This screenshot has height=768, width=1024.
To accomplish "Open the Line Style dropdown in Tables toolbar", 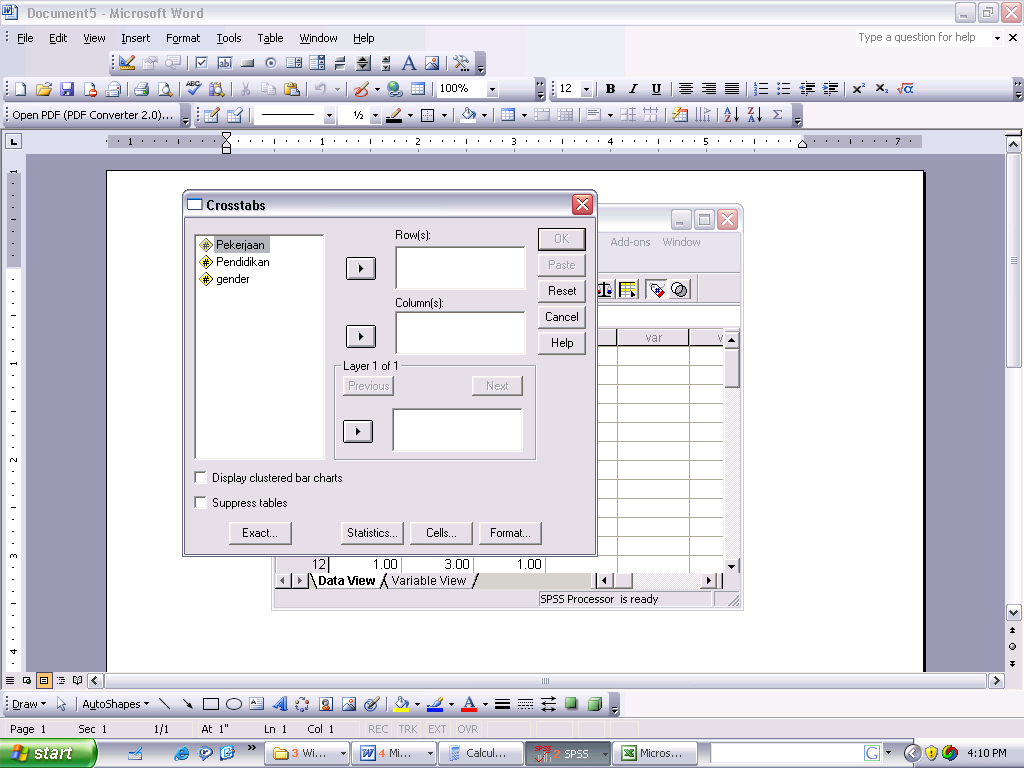I will coord(329,116).
